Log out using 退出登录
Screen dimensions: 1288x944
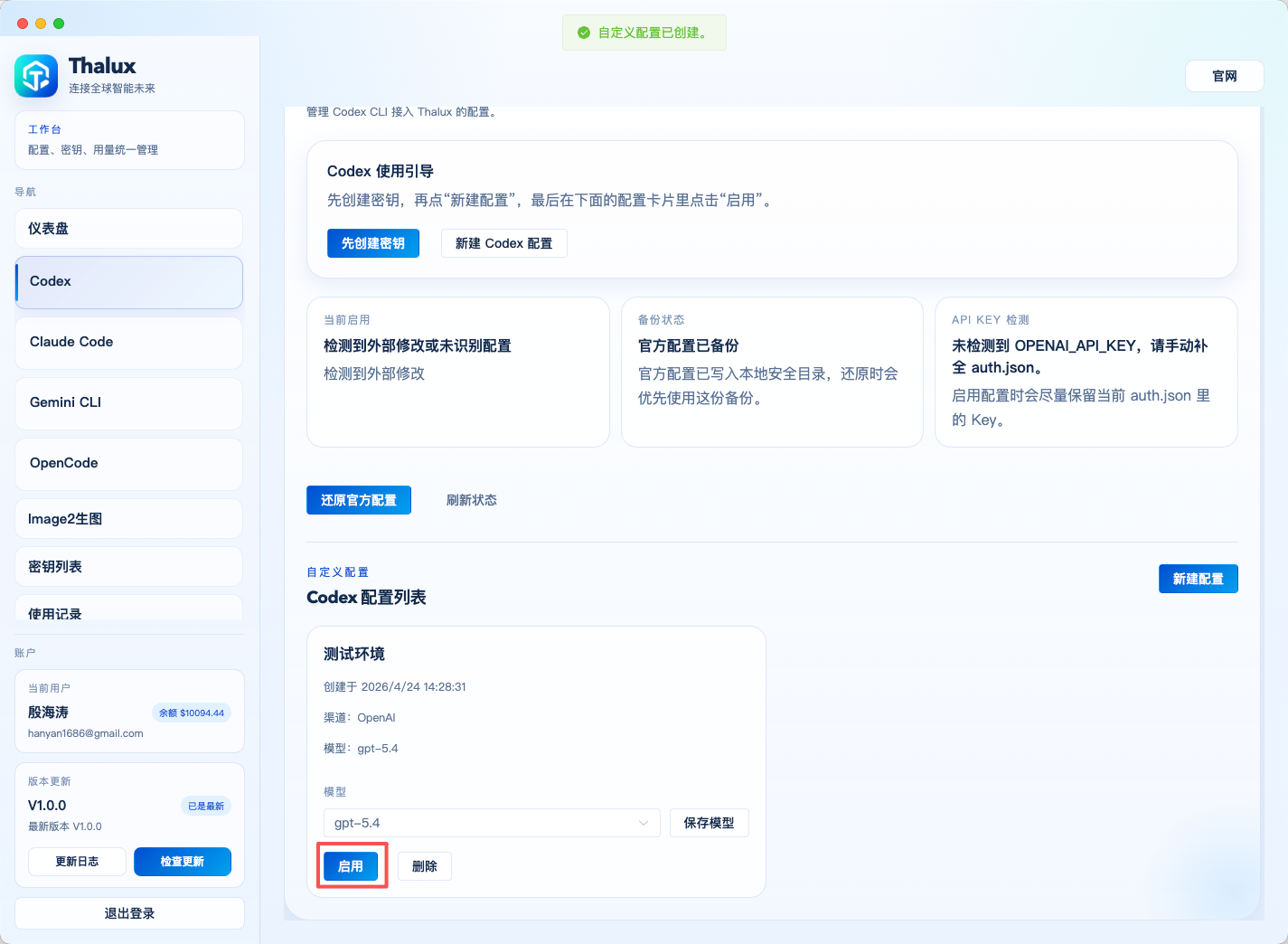coord(129,913)
